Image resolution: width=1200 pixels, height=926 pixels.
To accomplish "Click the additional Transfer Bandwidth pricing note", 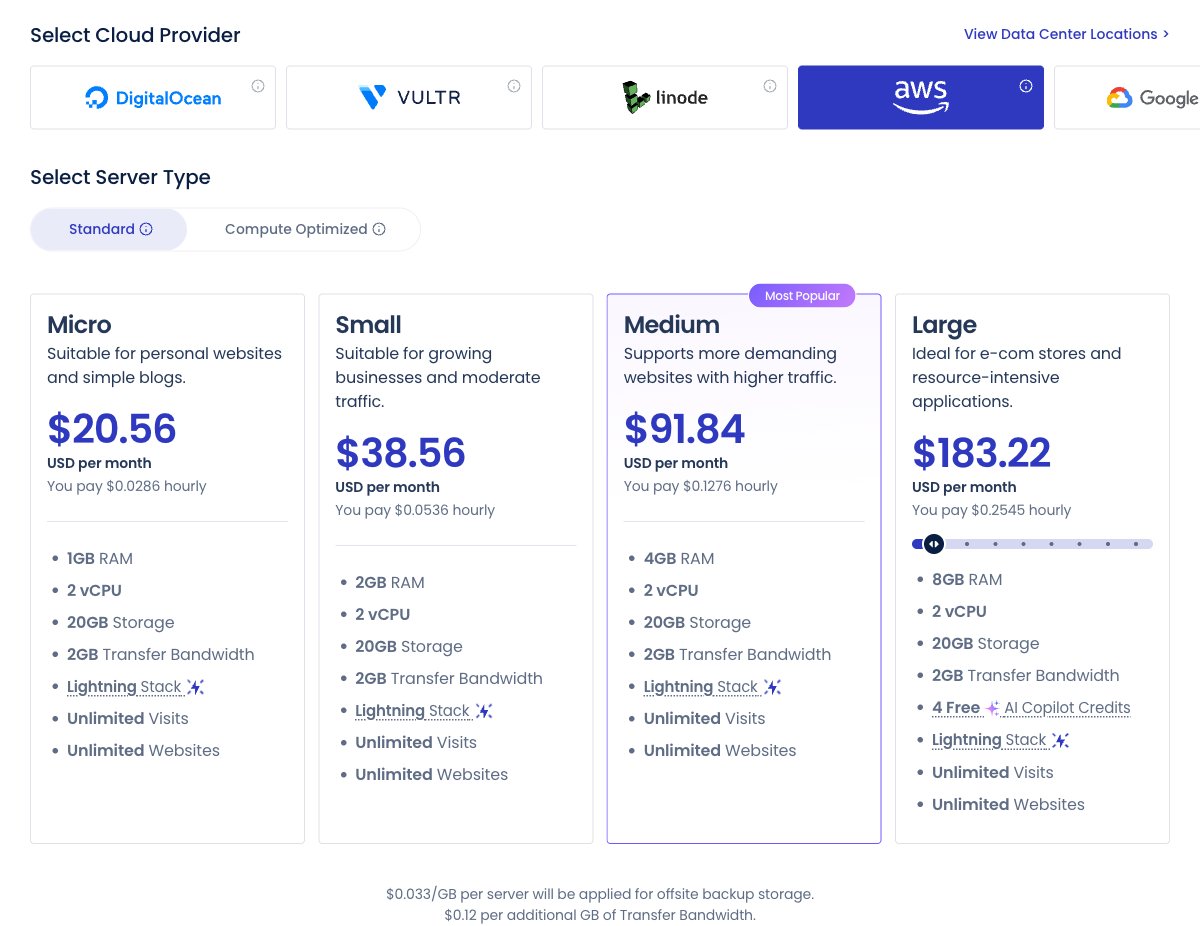I will point(600,915).
